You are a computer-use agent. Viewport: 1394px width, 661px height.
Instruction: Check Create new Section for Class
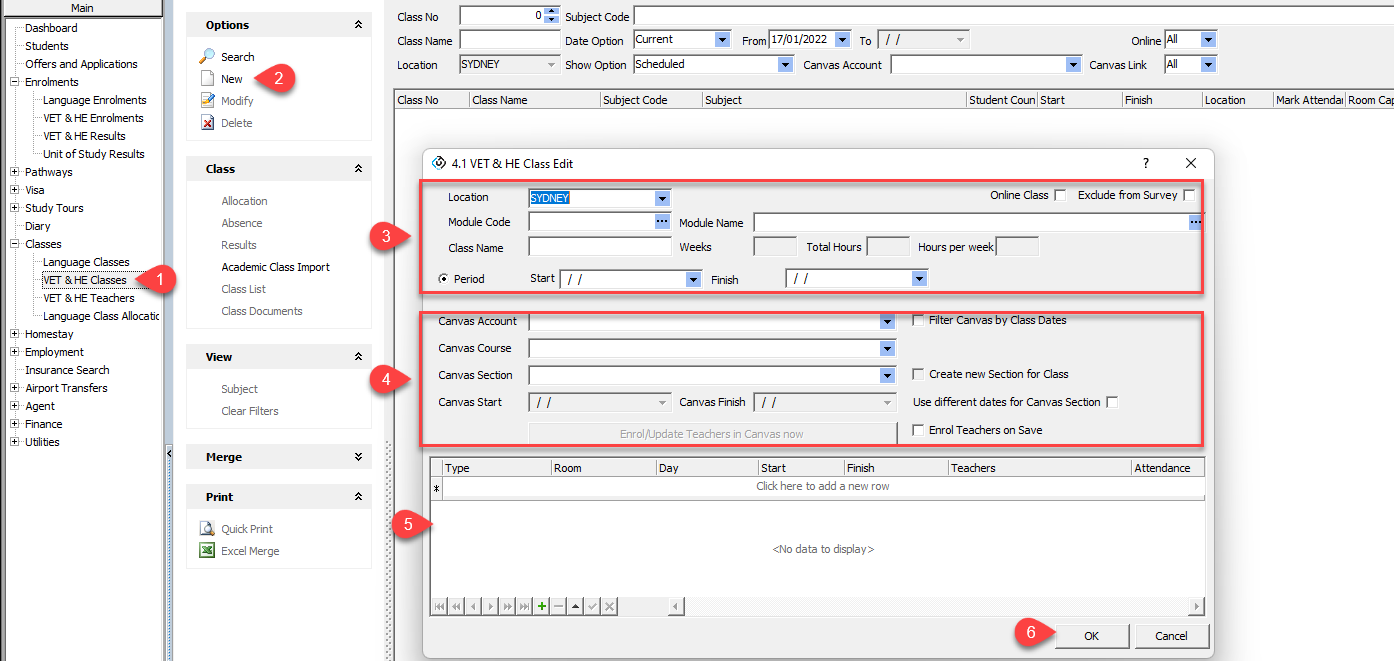click(x=919, y=374)
